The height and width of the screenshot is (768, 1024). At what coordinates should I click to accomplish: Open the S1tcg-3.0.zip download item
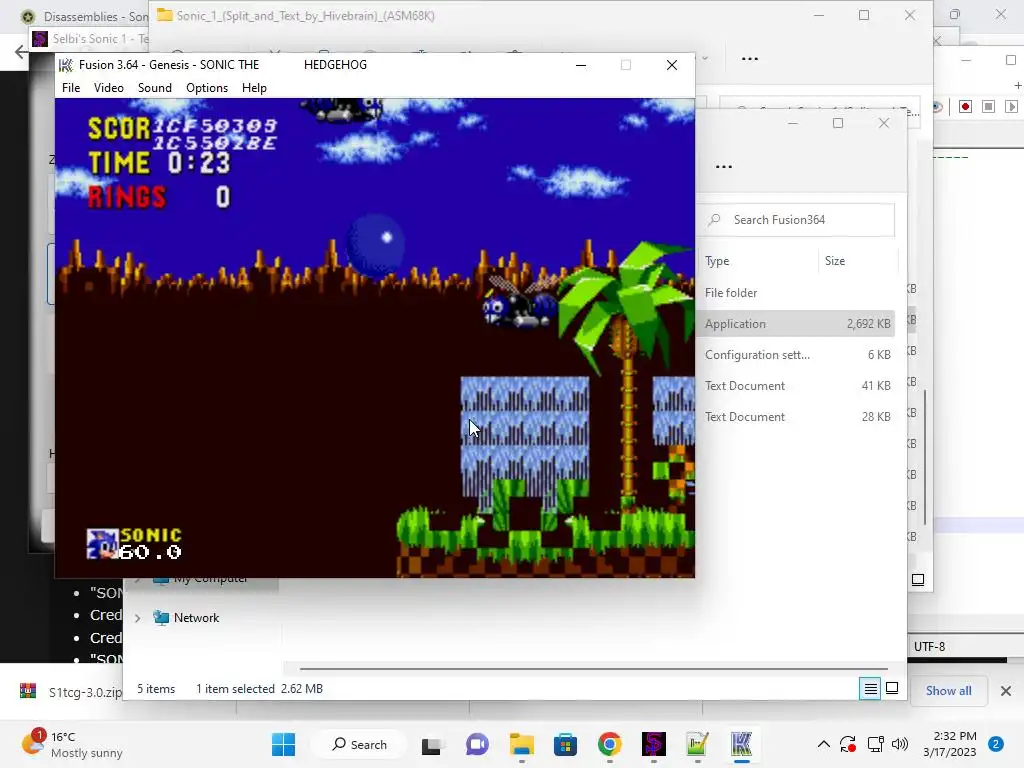click(71, 692)
